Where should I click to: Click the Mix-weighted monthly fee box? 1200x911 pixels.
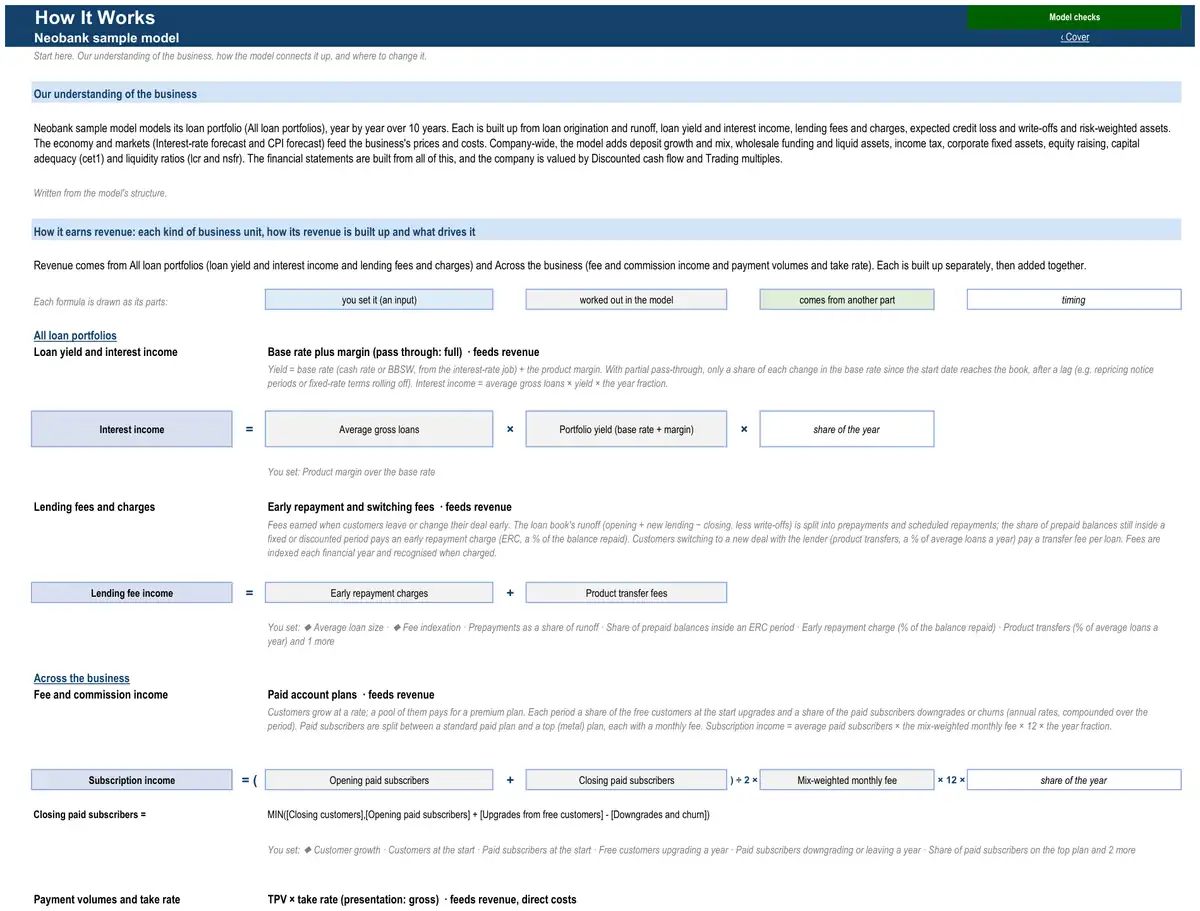tap(847, 780)
